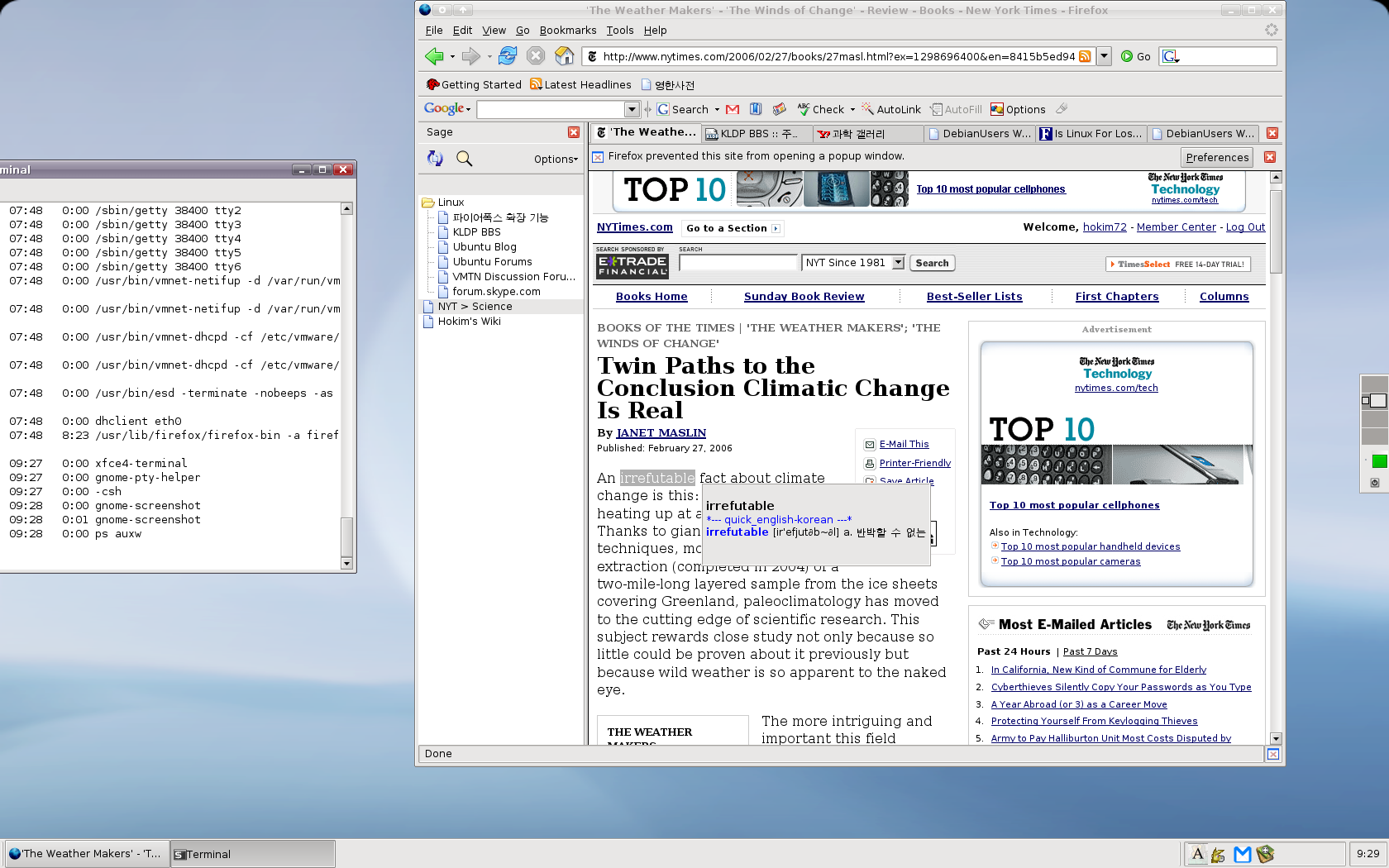The height and width of the screenshot is (868, 1389).
Task: Click green indicator in side panel
Action: (x=1379, y=461)
